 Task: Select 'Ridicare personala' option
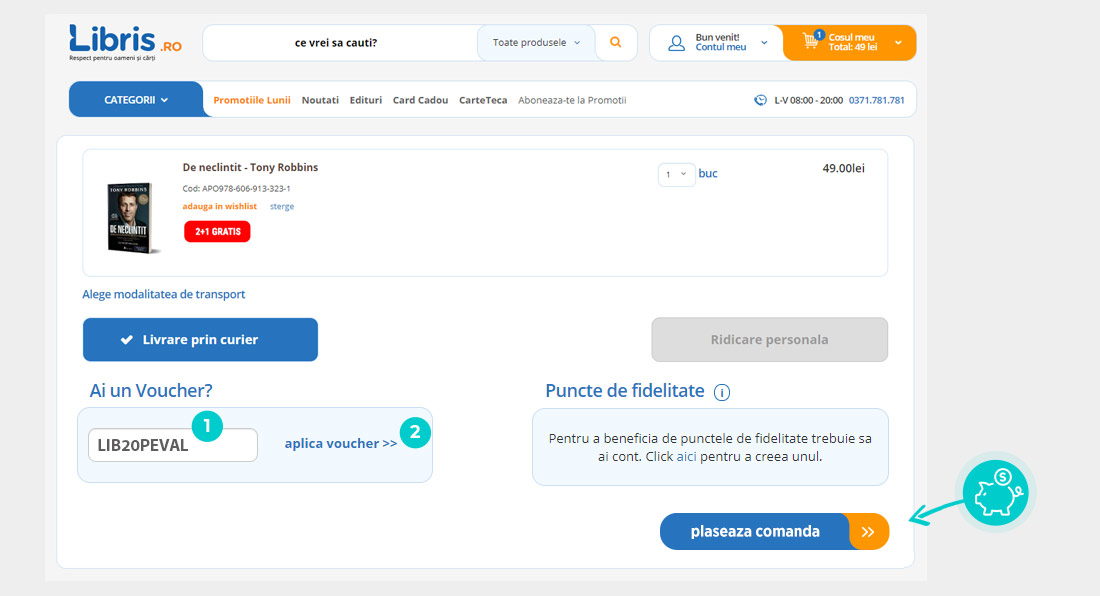point(770,339)
